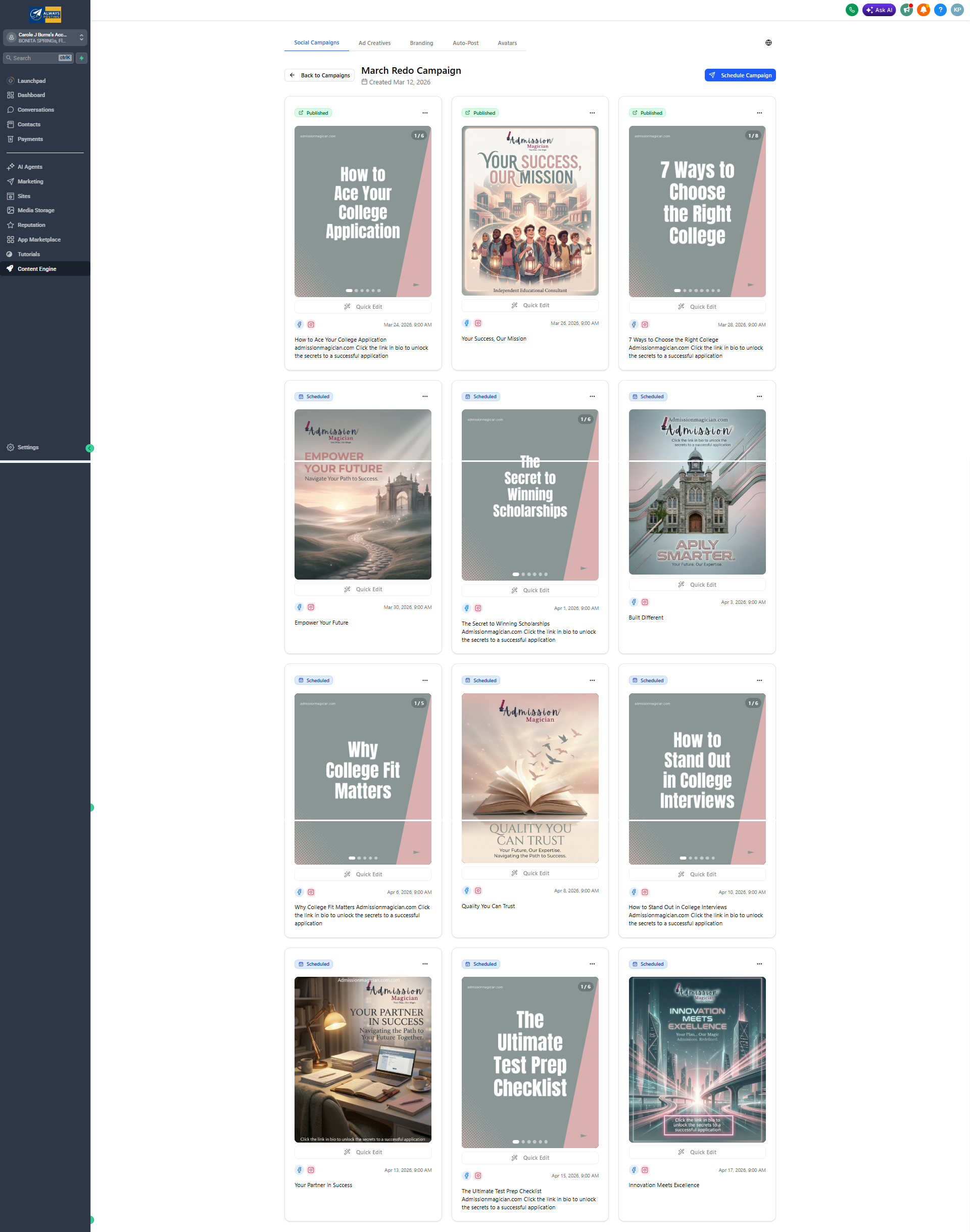Viewport: 970px width, 1232px height.
Task: Click the globe icon above the campaign grid
Action: coord(768,42)
